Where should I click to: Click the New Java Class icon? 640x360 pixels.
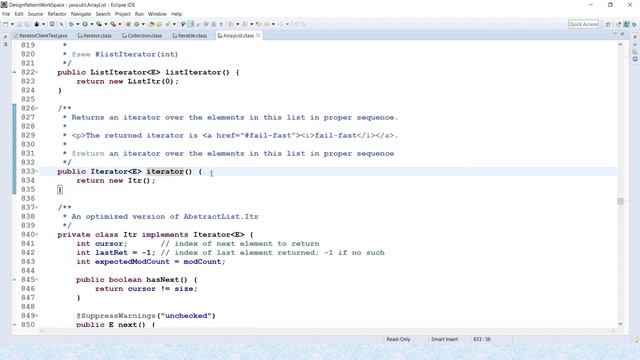coord(137,24)
